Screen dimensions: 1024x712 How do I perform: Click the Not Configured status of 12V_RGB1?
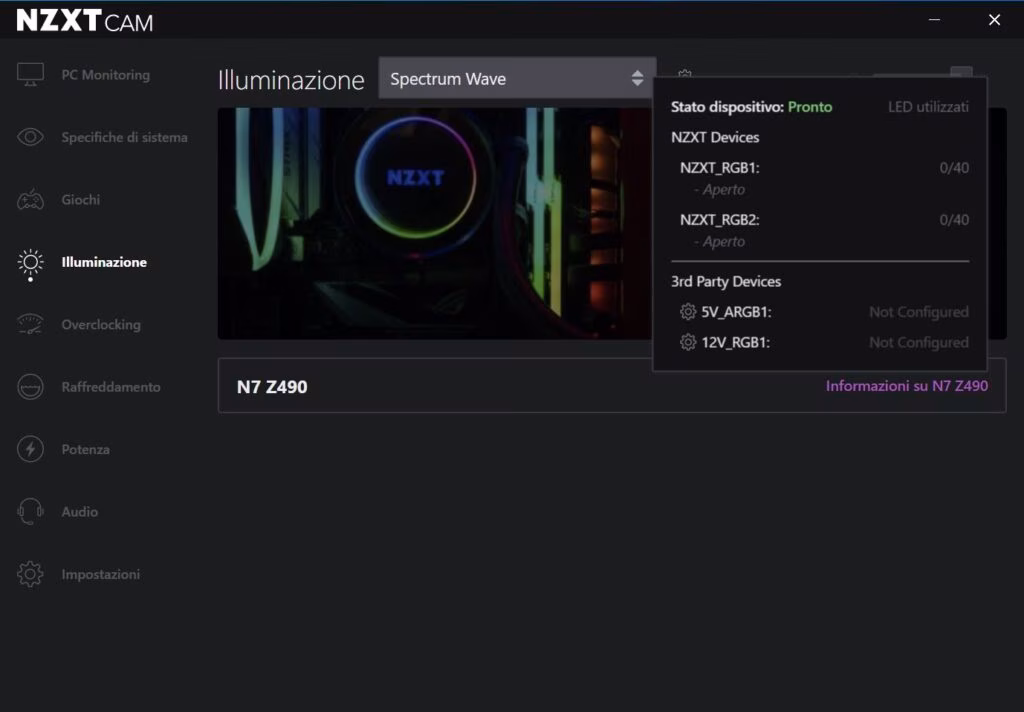point(918,342)
